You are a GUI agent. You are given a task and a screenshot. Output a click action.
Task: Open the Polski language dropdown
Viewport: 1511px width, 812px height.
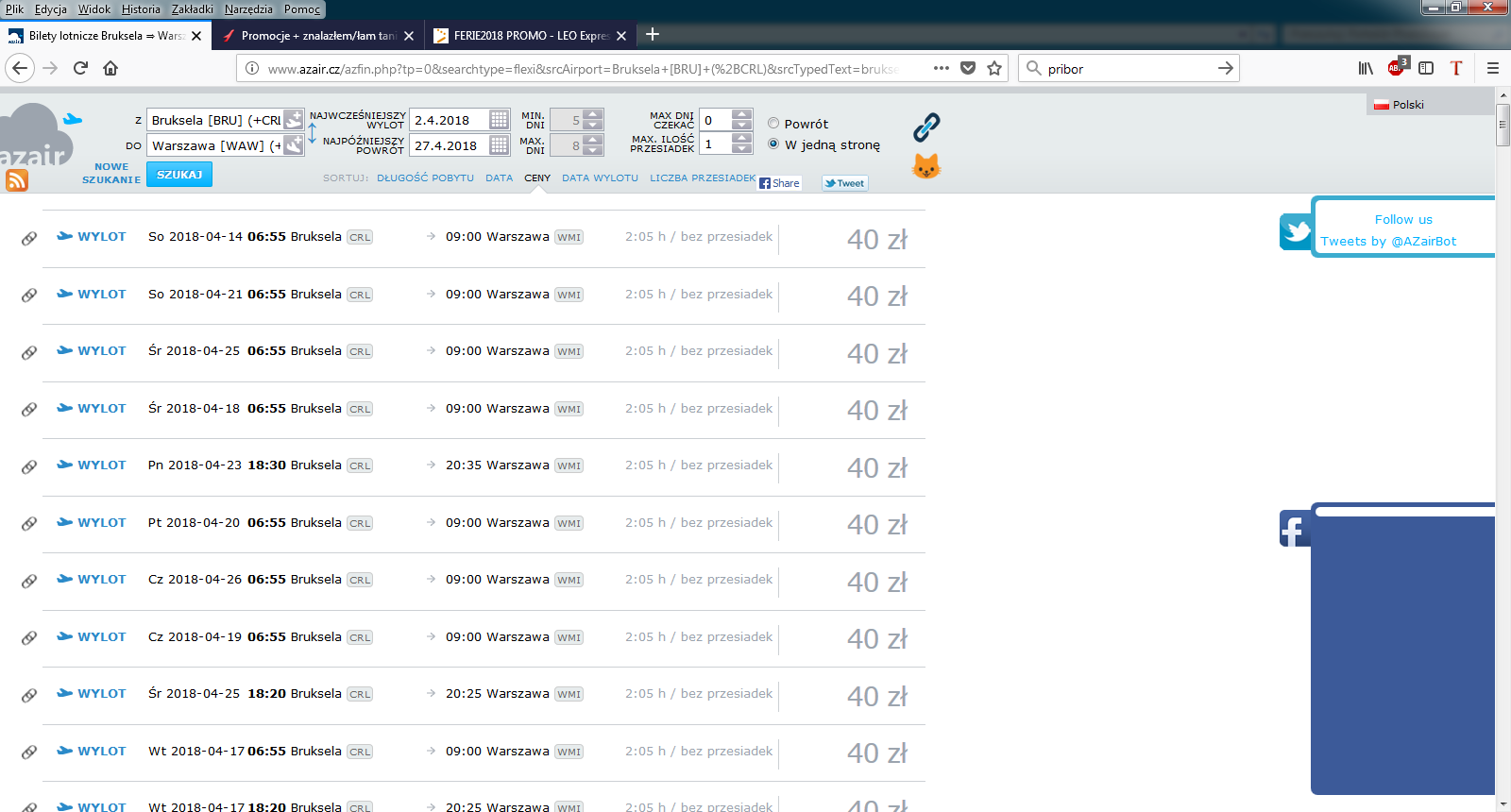(1400, 105)
